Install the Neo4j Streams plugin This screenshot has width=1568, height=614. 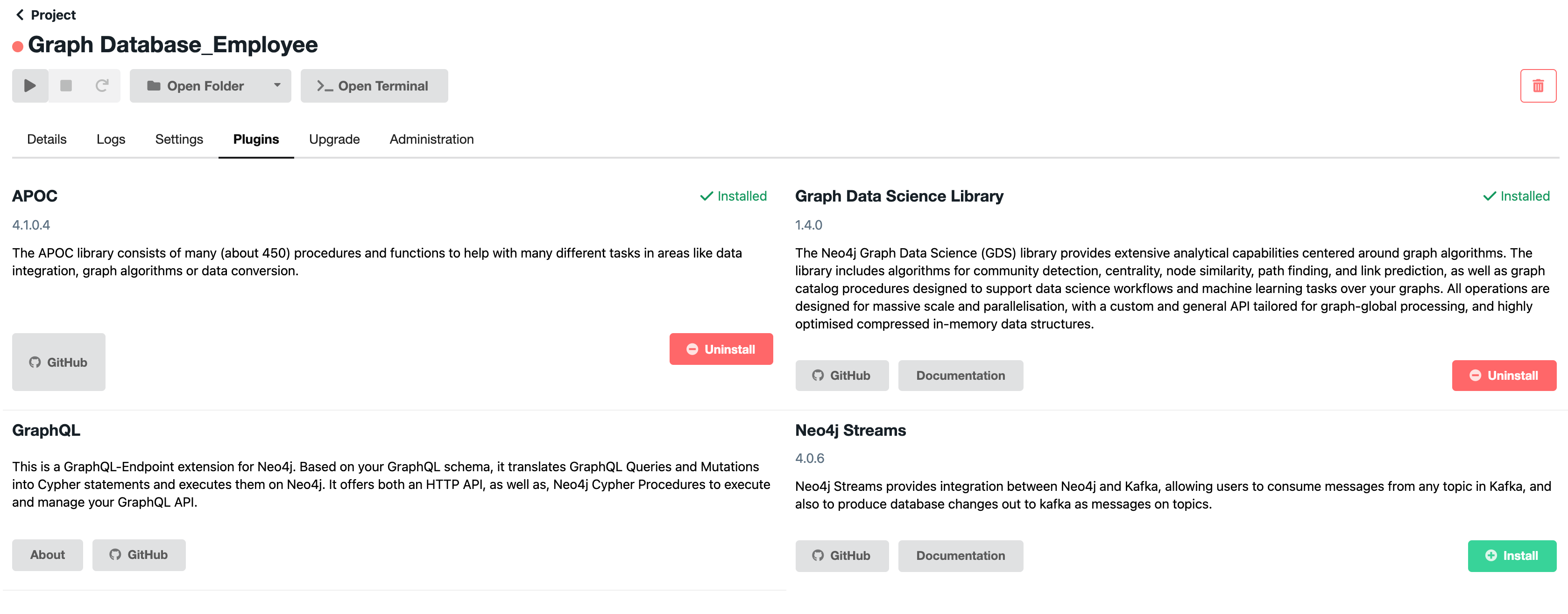pyautogui.click(x=1511, y=555)
